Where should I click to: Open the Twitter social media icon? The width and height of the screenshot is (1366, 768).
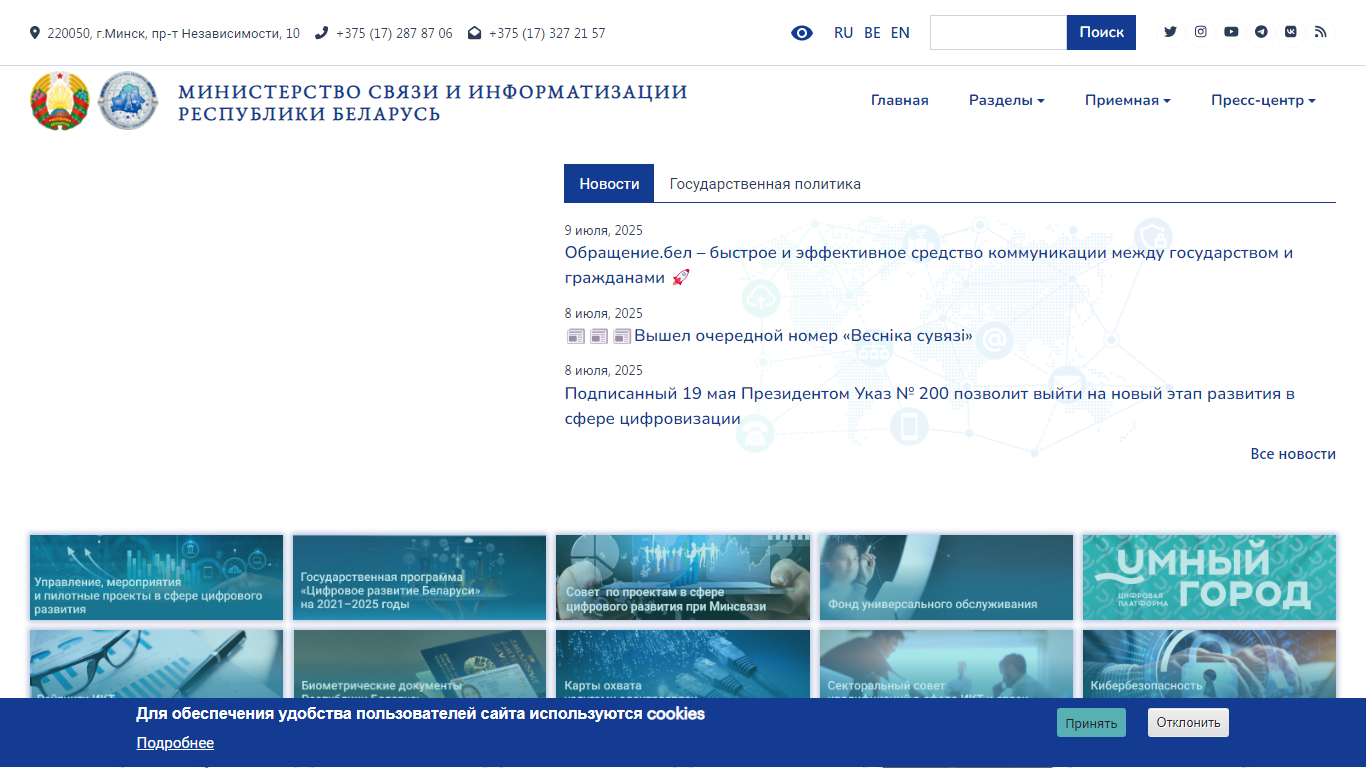point(1170,32)
